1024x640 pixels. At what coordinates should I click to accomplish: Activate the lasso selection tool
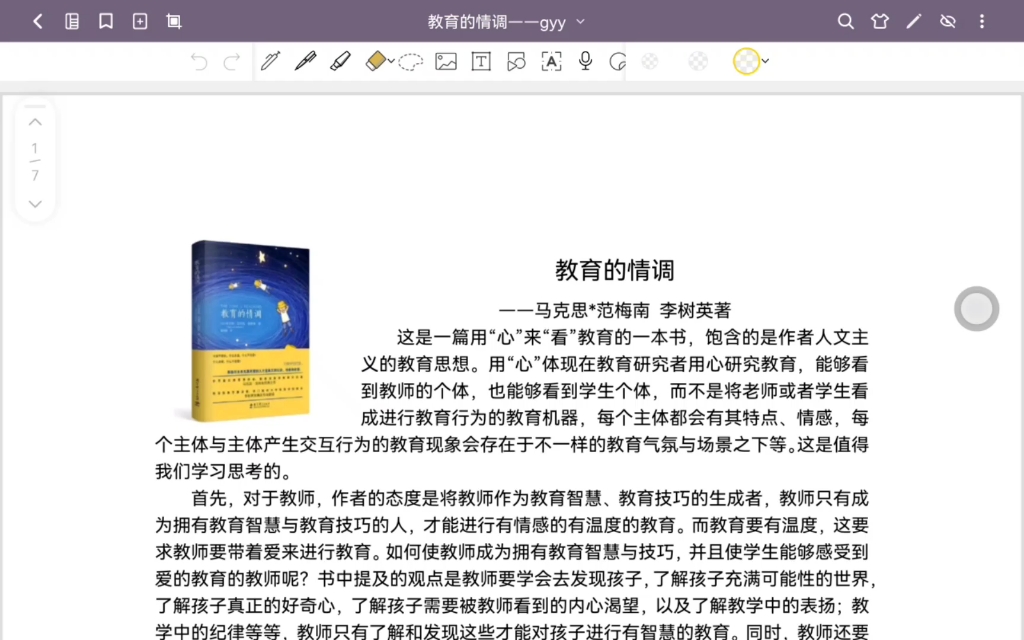(412, 61)
